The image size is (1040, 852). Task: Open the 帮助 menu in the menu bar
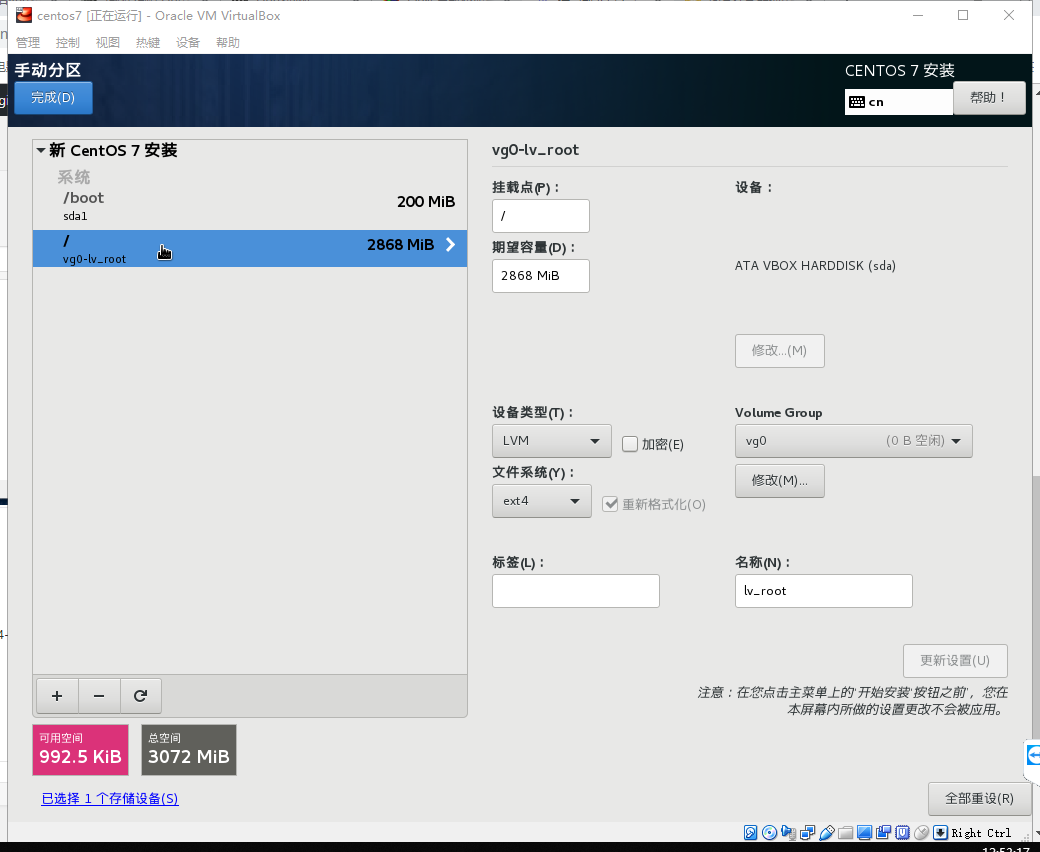(228, 42)
